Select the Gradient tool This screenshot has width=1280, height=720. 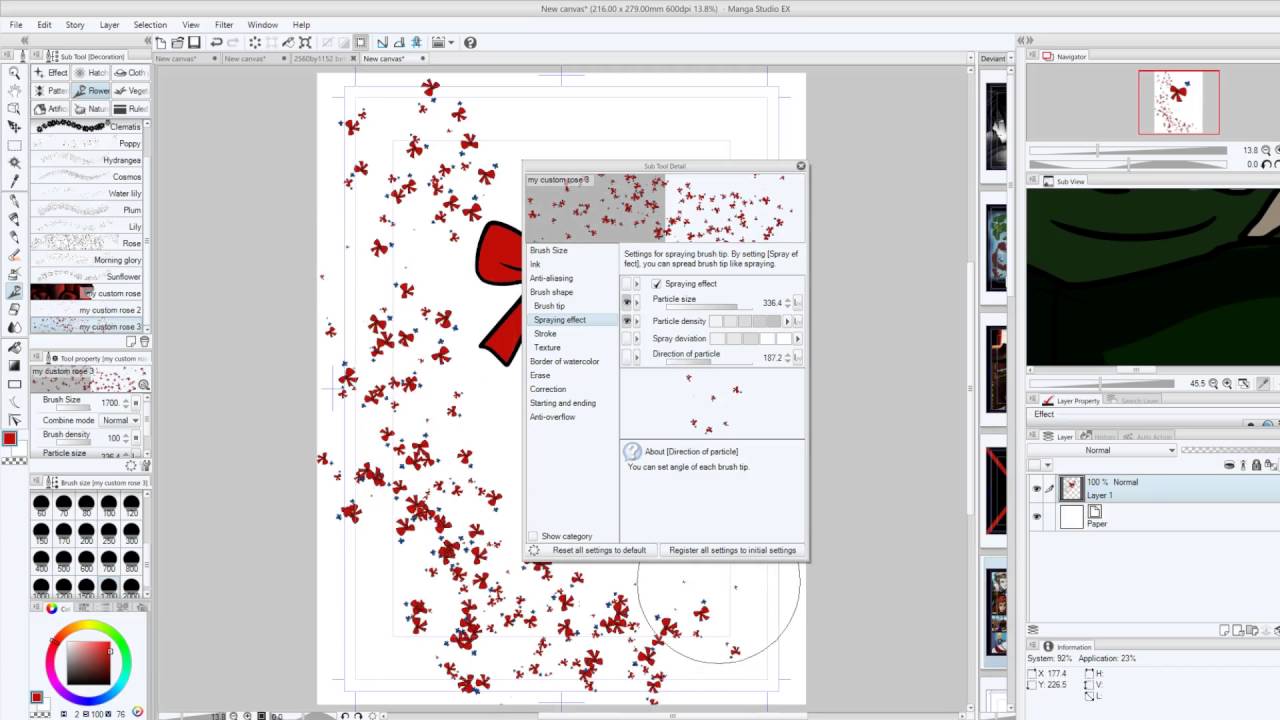coord(14,365)
